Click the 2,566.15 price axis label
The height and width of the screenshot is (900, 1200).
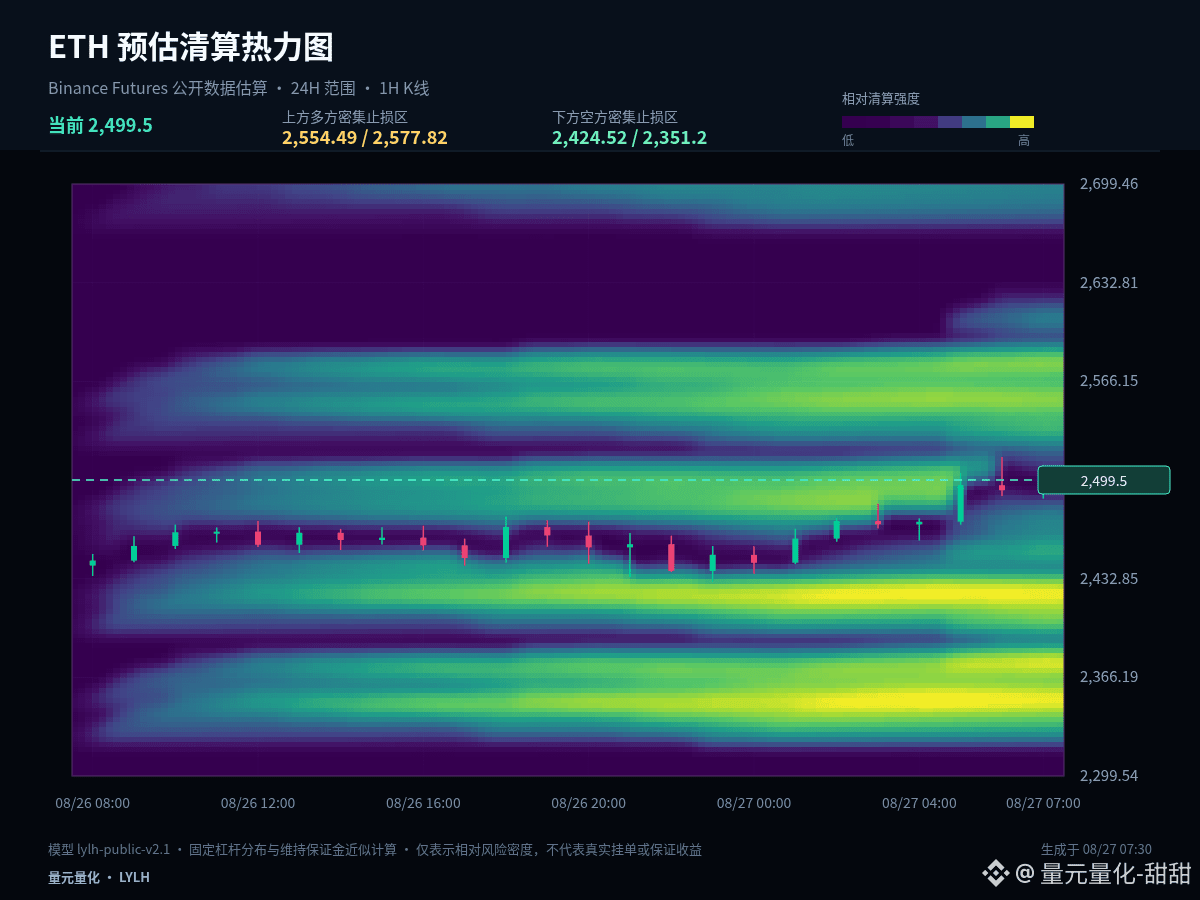point(1109,381)
